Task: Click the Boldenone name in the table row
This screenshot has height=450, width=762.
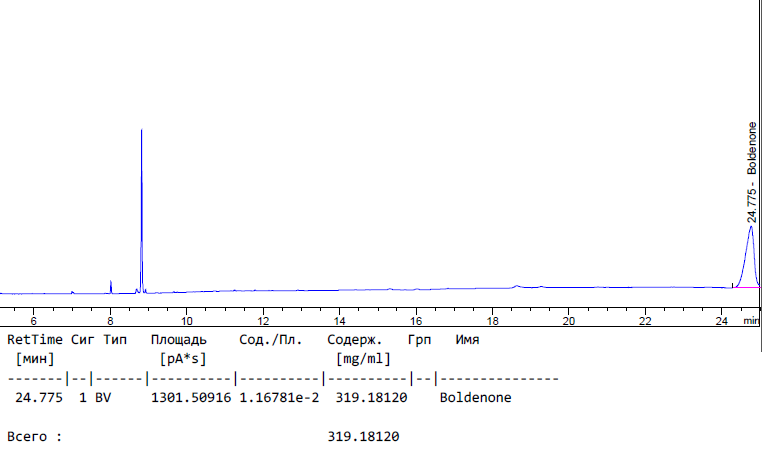Action: pyautogui.click(x=475, y=397)
